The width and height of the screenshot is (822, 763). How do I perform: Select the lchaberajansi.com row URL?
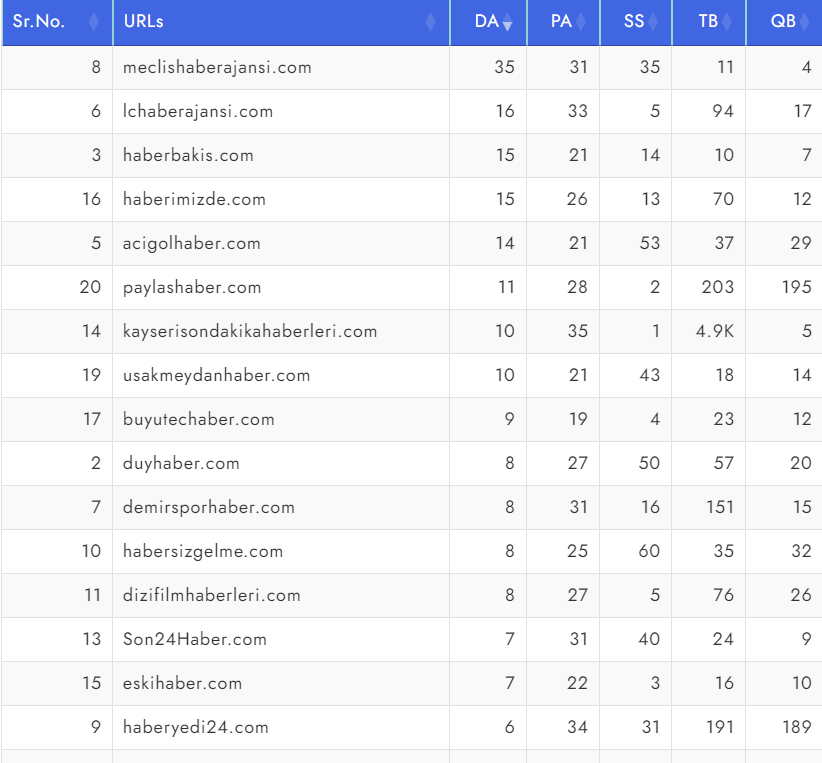click(x=198, y=112)
